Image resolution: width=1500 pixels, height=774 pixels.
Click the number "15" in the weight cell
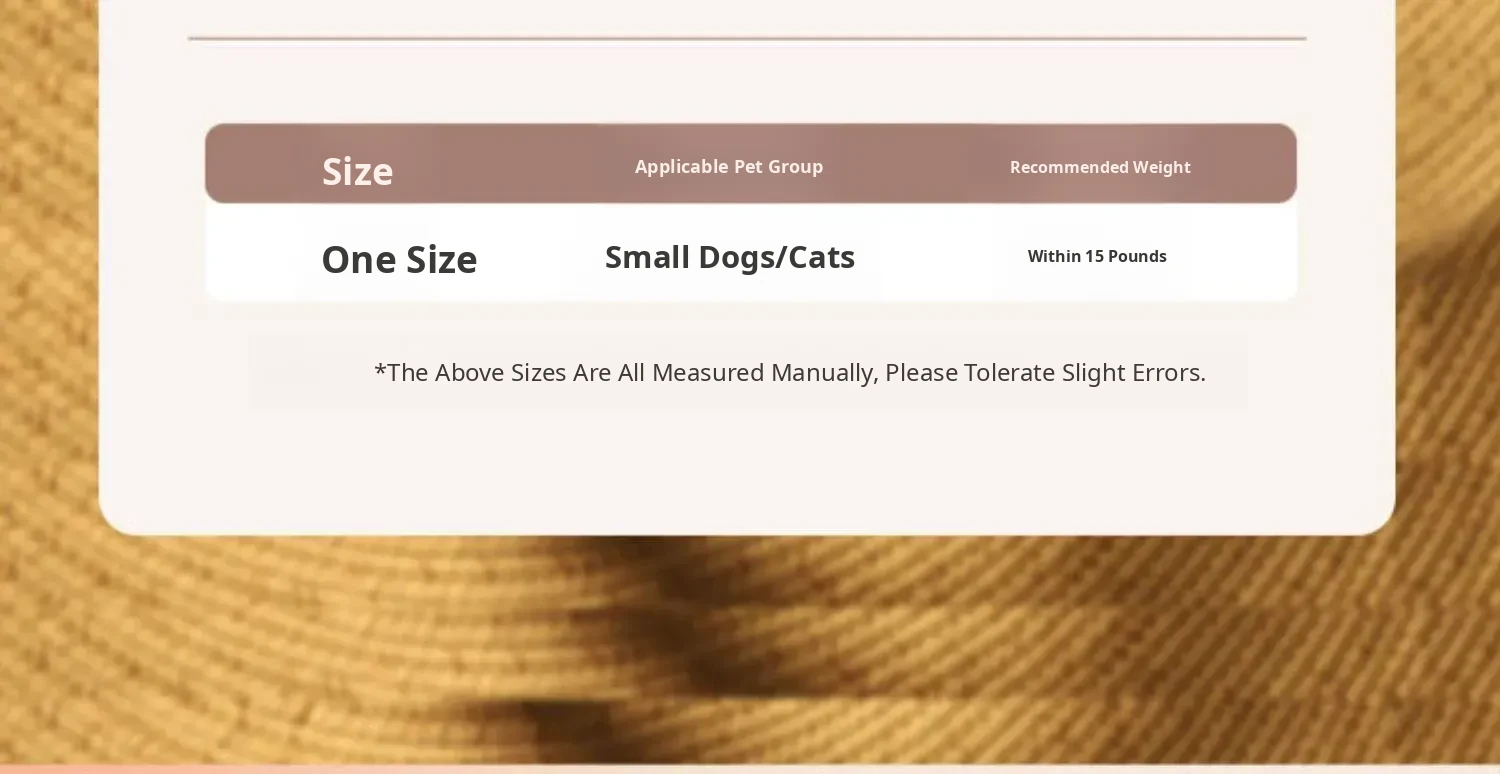(x=1093, y=256)
